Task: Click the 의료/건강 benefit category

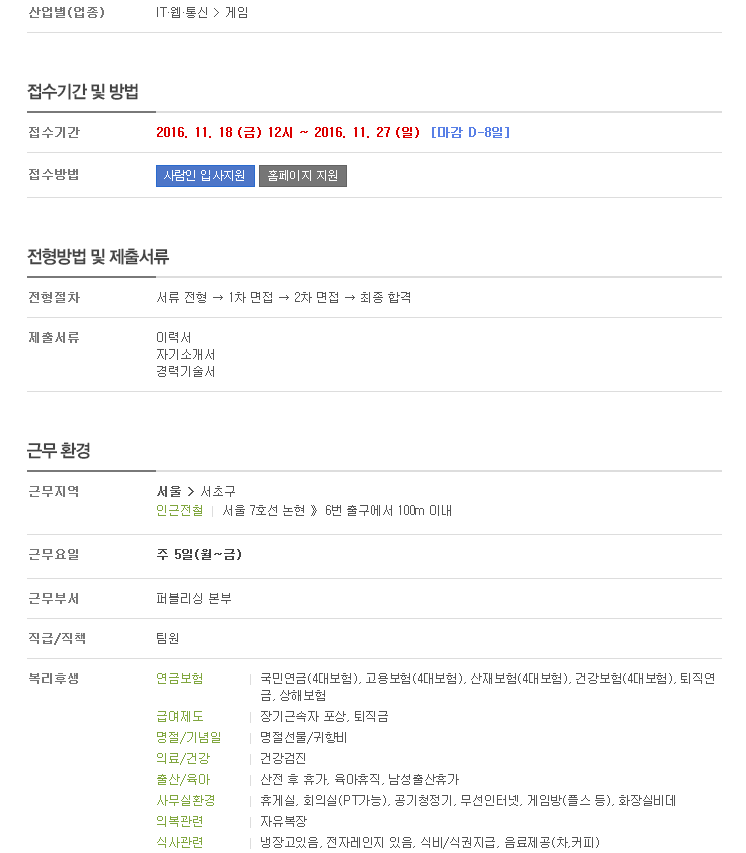Action: pos(183,758)
